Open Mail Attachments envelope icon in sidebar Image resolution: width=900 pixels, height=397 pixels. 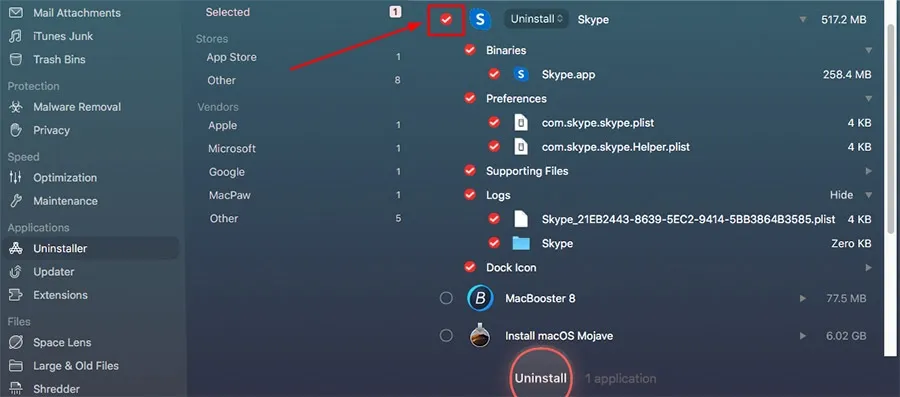pyautogui.click(x=16, y=13)
